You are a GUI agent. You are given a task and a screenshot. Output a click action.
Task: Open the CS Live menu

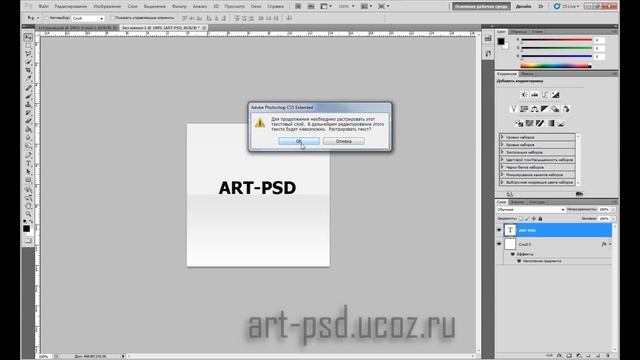(567, 7)
